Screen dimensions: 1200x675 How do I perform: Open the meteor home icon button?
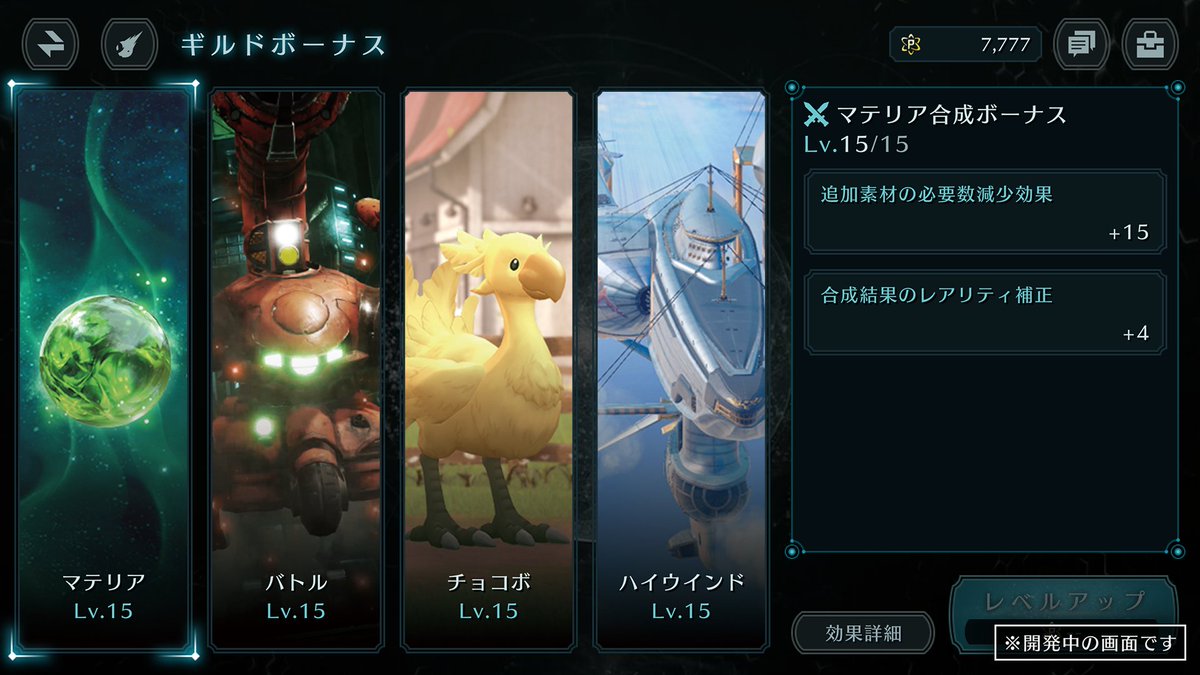coord(129,44)
